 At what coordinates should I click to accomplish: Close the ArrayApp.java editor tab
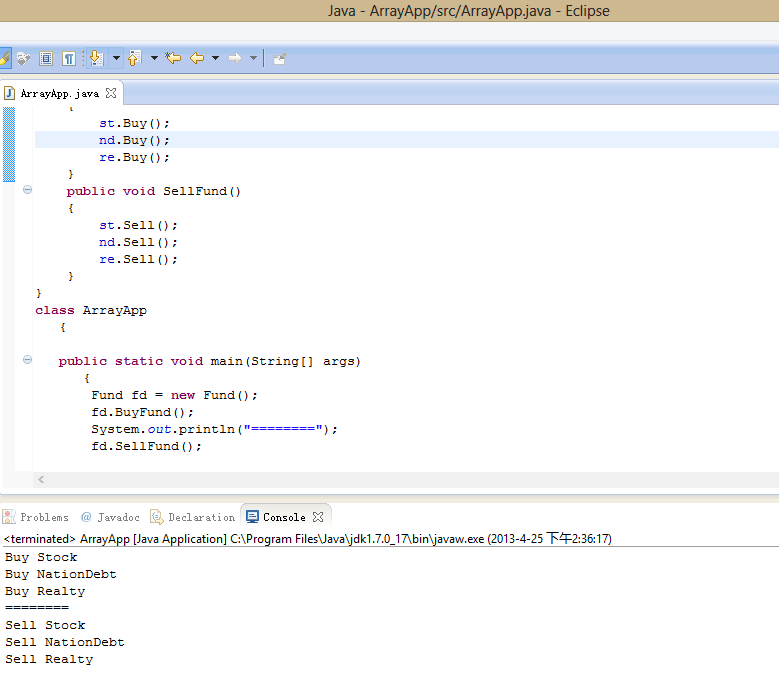point(111,93)
